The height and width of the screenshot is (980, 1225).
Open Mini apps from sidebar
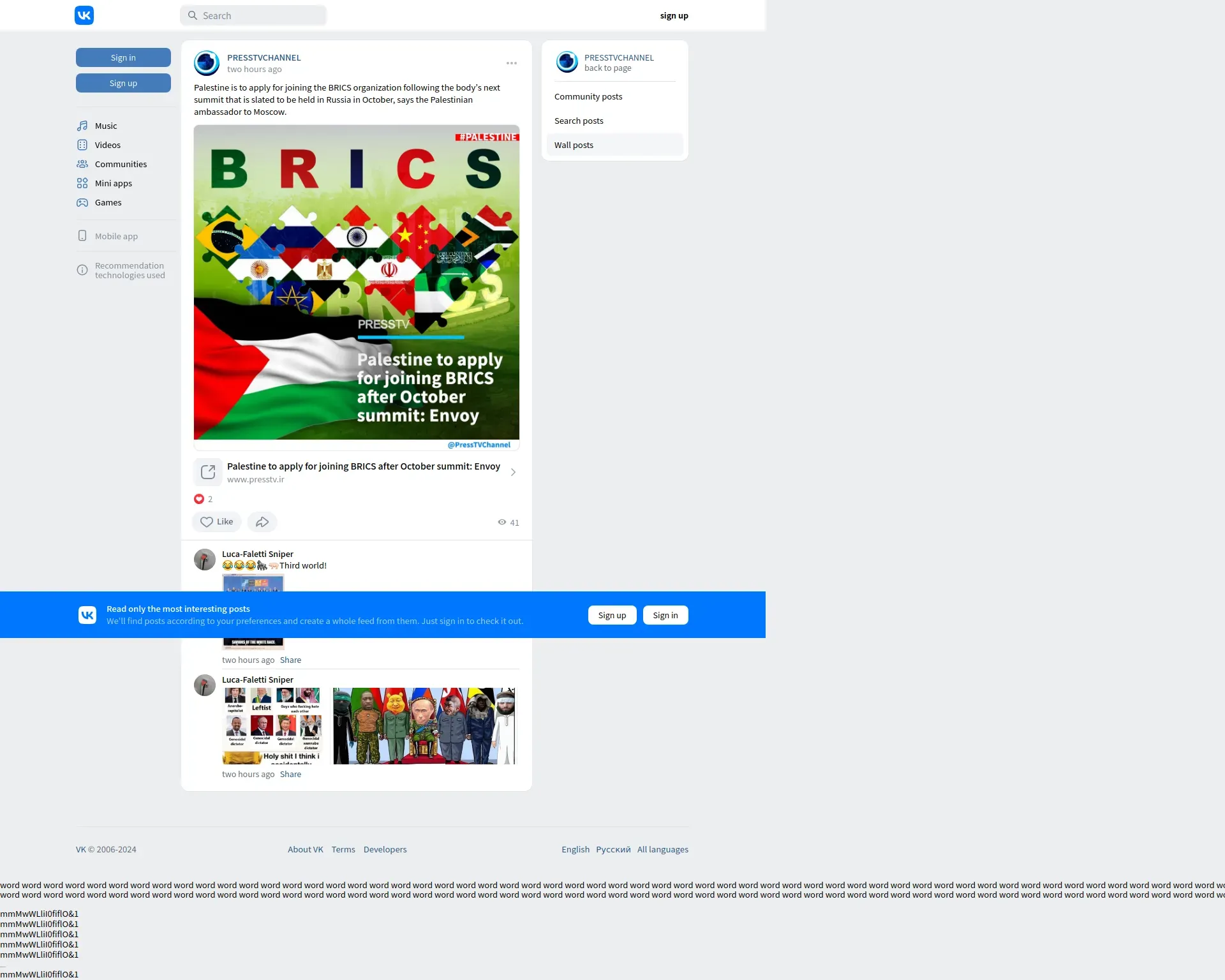pyautogui.click(x=113, y=183)
